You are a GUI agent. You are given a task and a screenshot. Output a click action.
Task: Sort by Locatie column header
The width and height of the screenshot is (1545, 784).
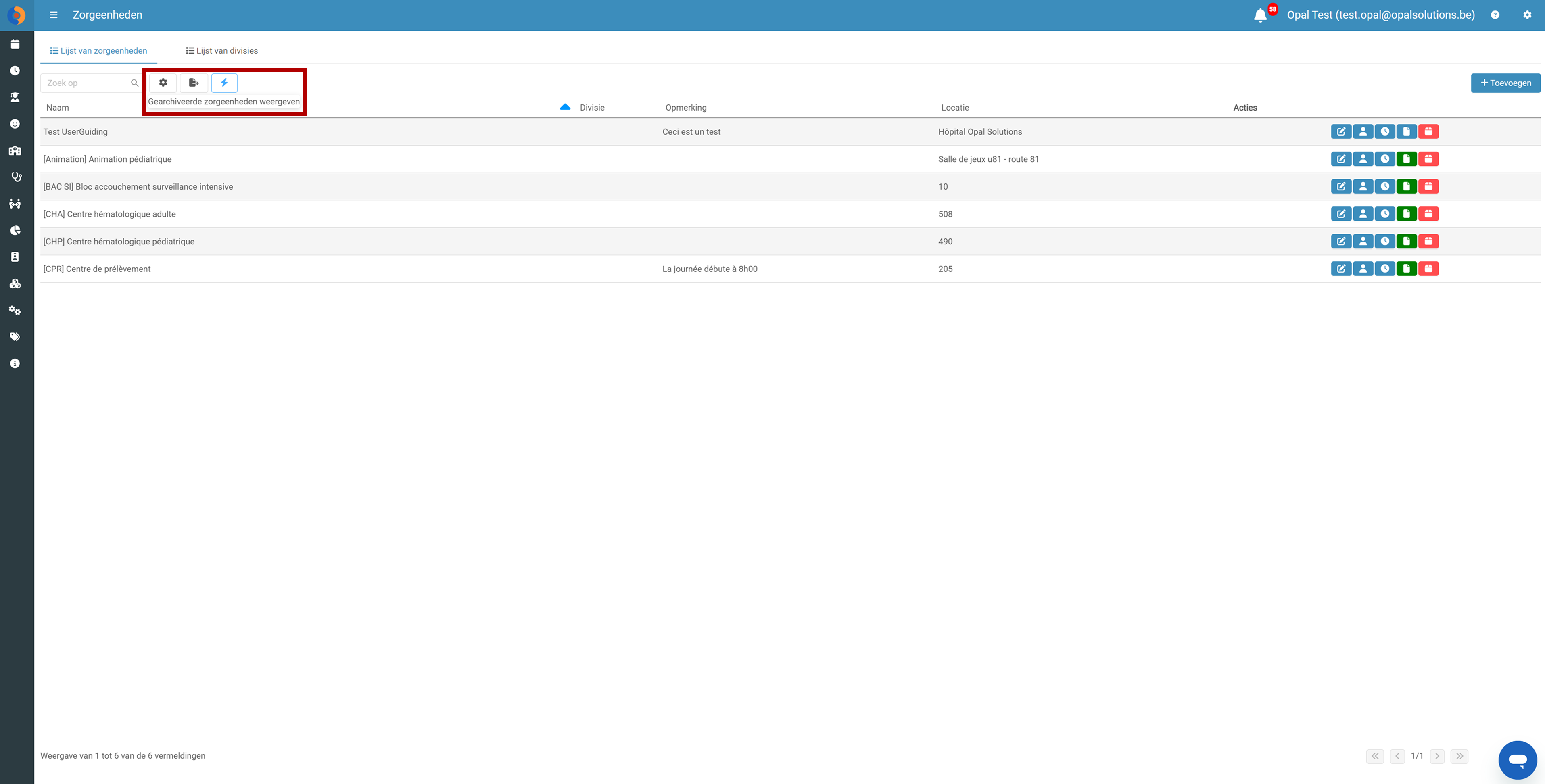[955, 108]
